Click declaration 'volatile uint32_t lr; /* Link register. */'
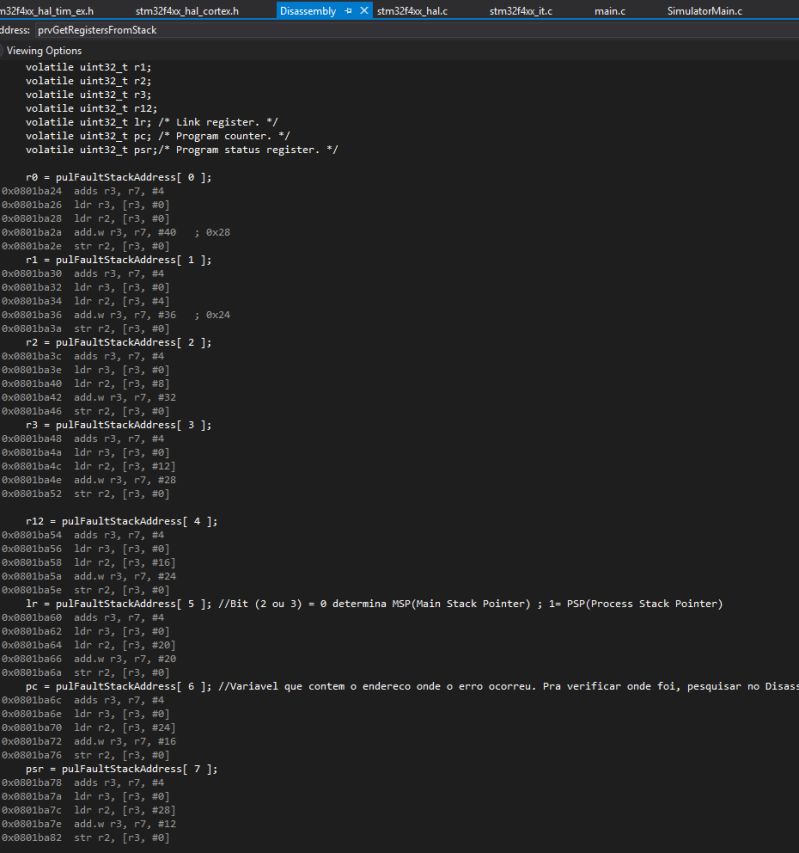799x853 pixels. (152, 122)
